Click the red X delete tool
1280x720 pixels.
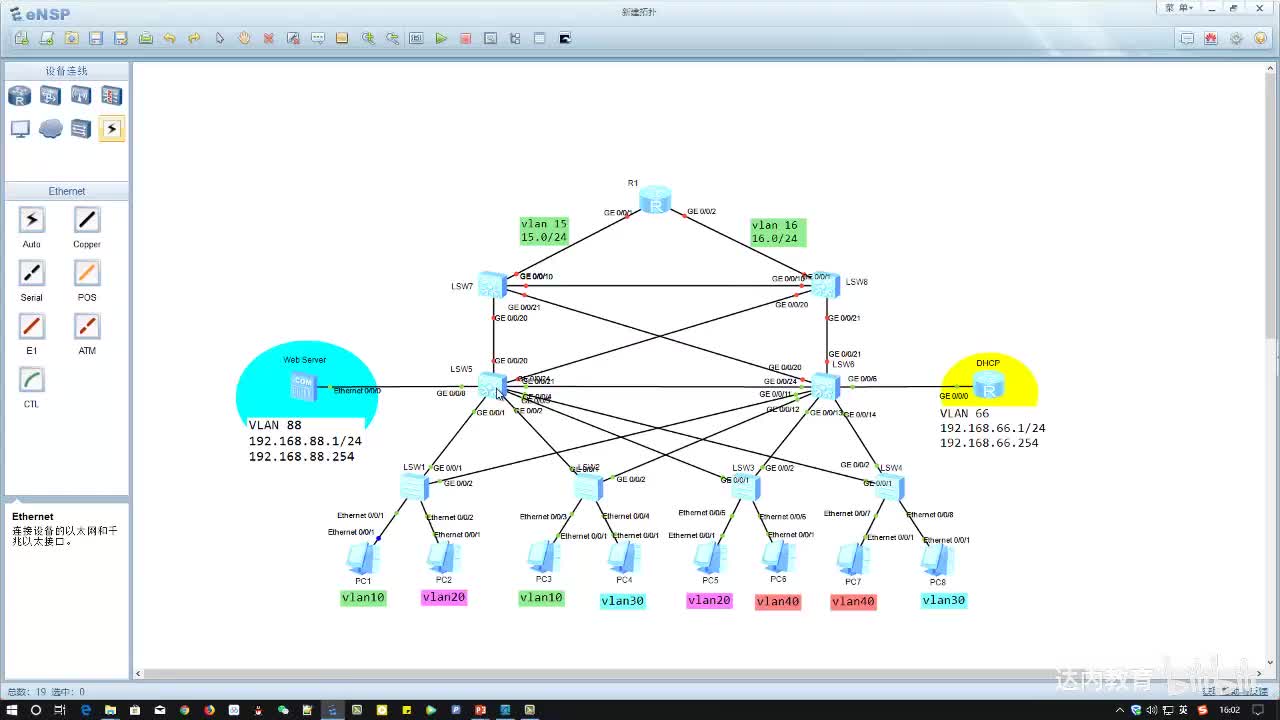(269, 38)
